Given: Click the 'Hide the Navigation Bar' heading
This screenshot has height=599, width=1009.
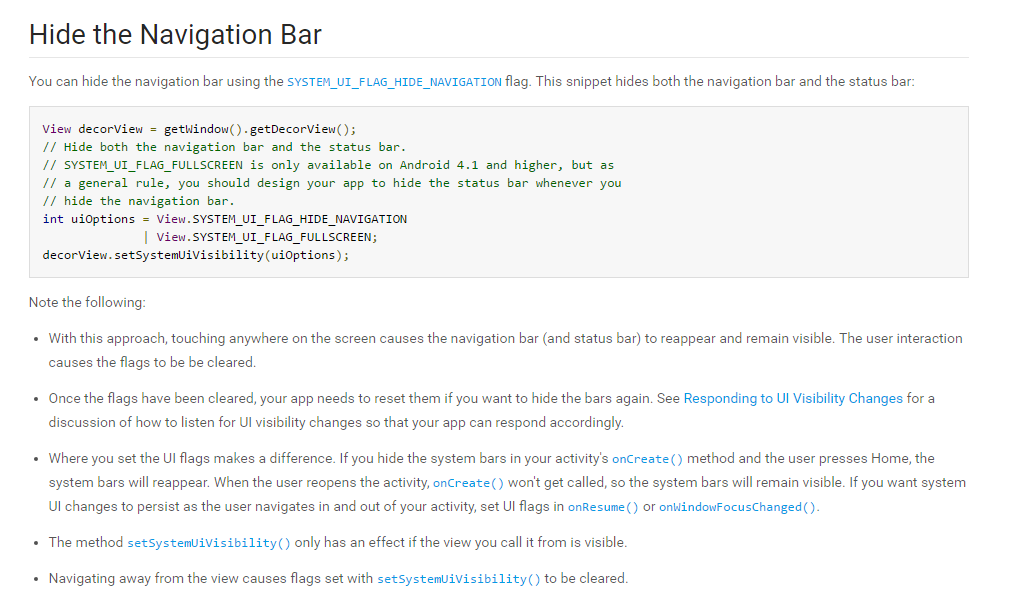Looking at the screenshot, I should [175, 35].
